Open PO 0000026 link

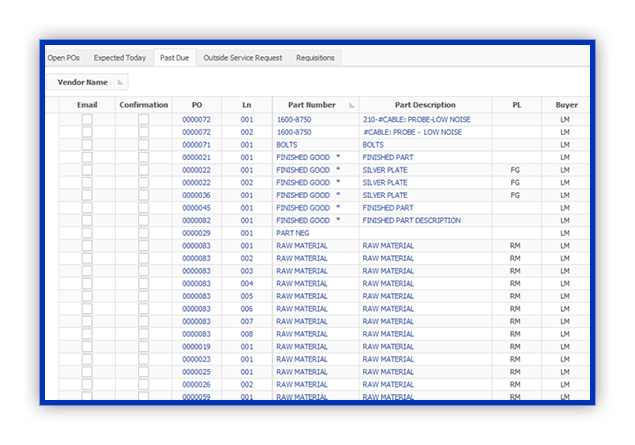coord(196,384)
